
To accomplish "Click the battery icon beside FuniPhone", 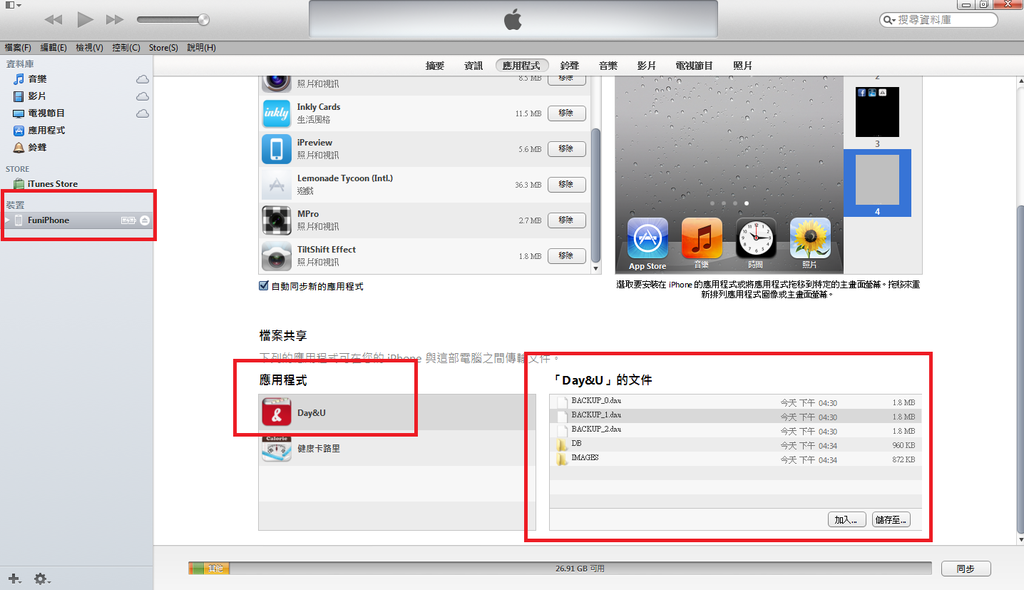I will 128,220.
